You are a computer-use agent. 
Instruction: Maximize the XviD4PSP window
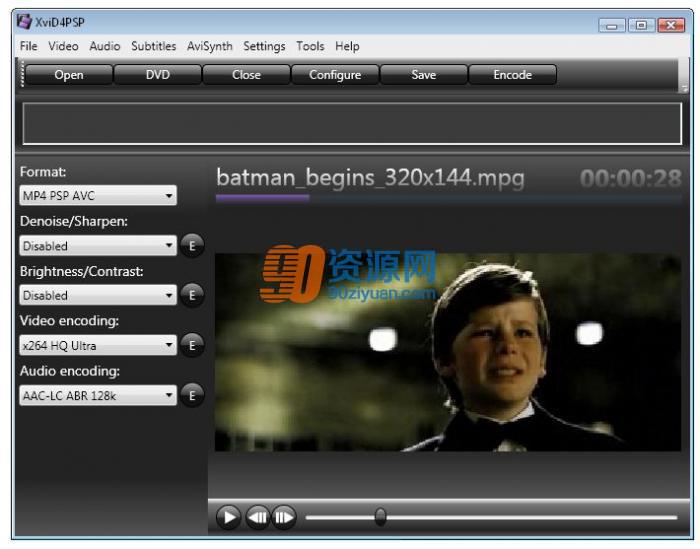click(641, 25)
